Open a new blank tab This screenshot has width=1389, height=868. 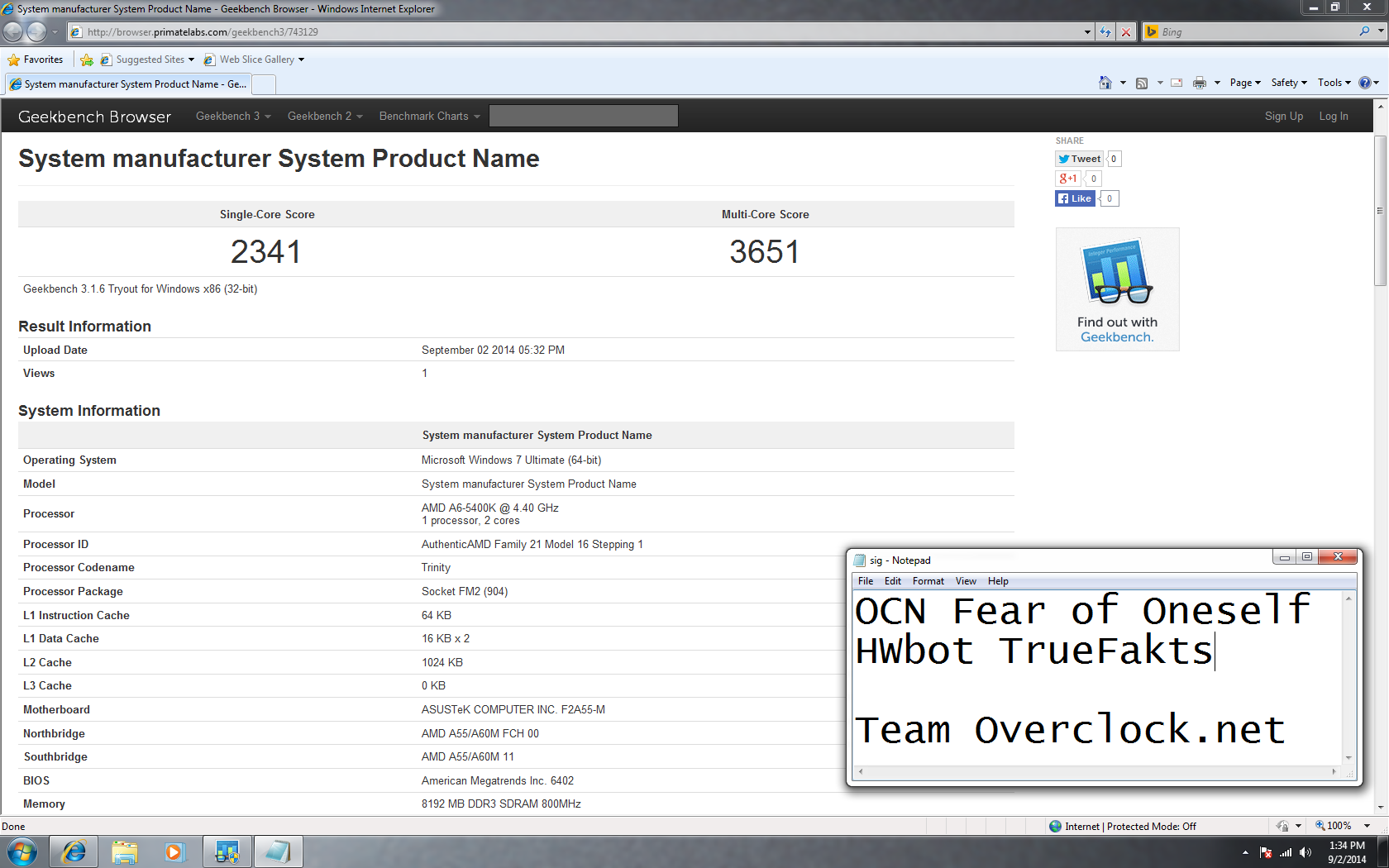264,84
